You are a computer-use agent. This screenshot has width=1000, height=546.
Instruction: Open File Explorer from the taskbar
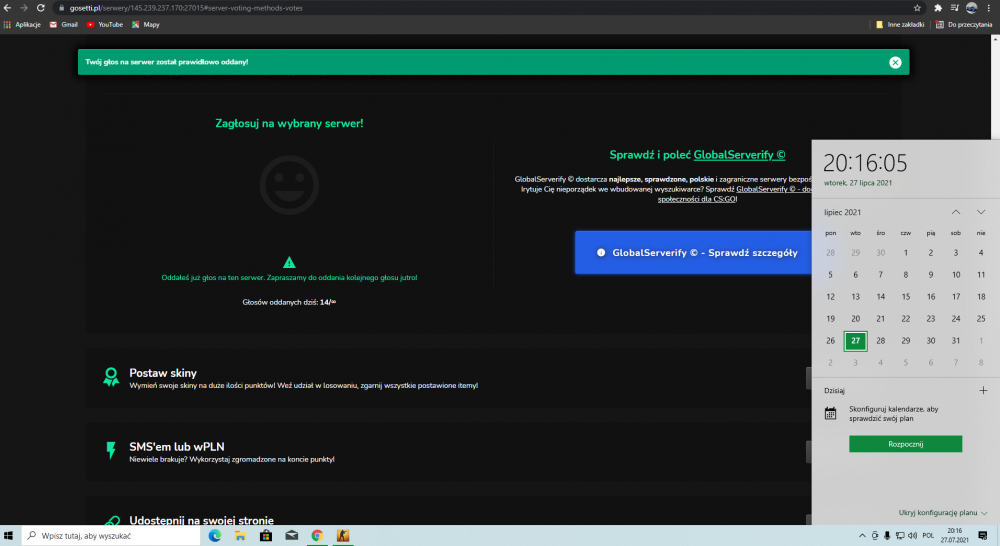pos(240,536)
